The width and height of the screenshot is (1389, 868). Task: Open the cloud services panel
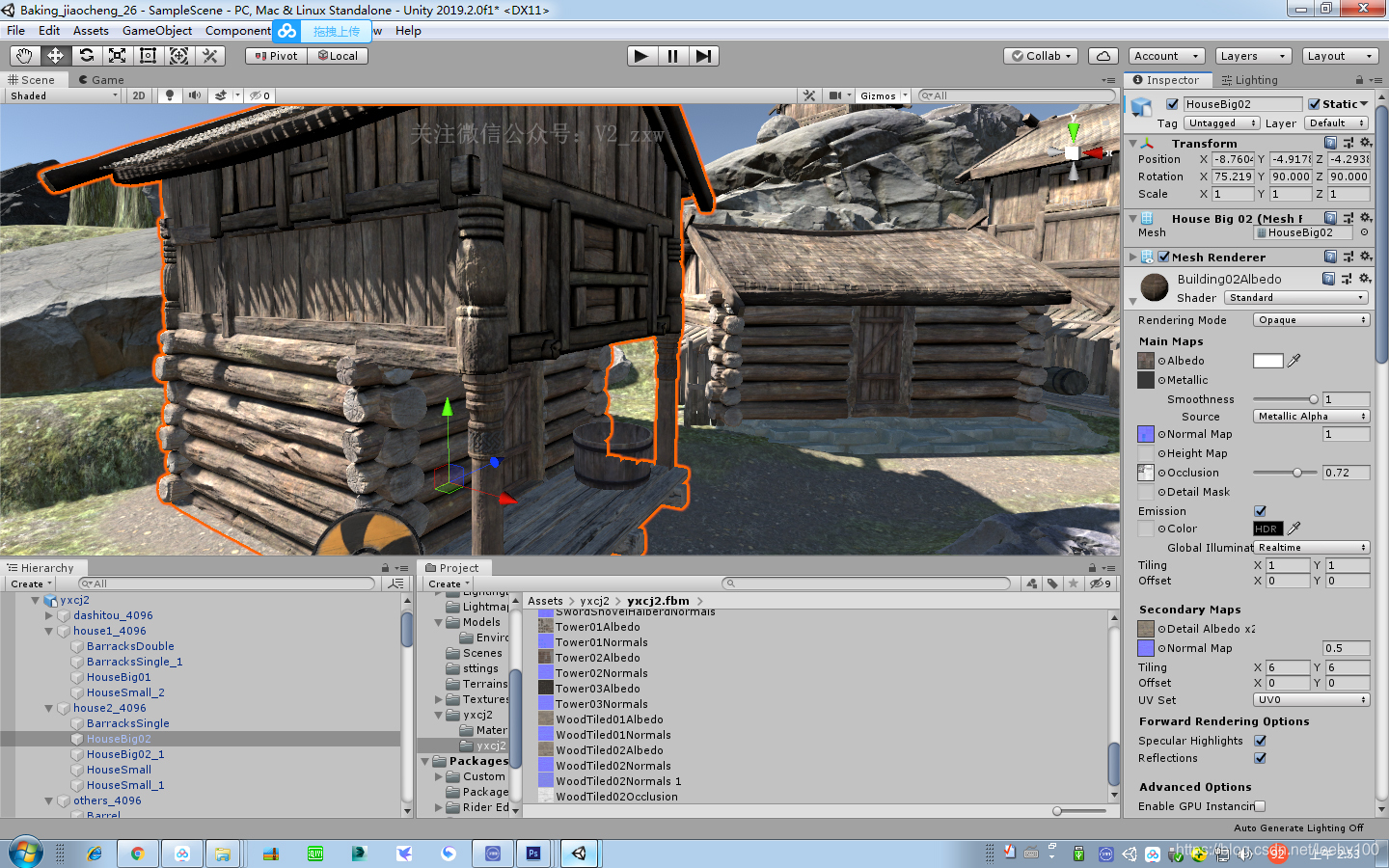pos(1103,56)
